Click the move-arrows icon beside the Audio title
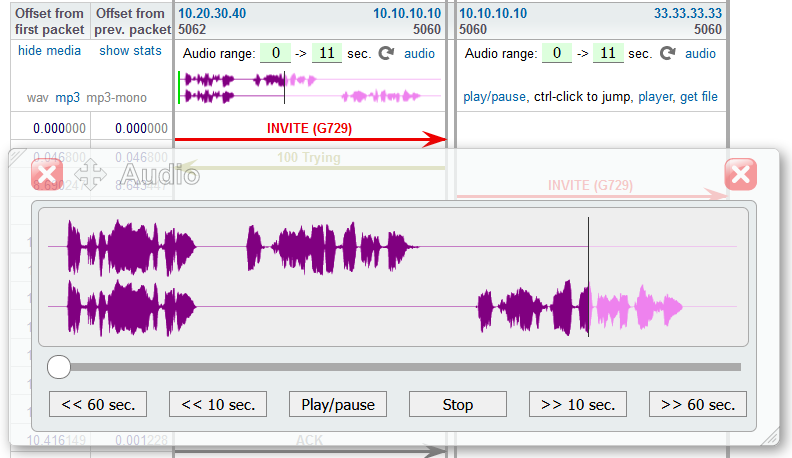This screenshot has height=458, width=792. coord(91,175)
